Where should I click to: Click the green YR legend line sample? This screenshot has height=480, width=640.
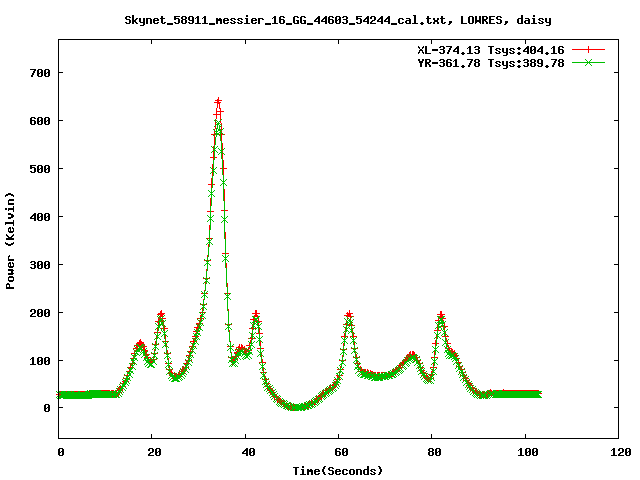coord(588,63)
